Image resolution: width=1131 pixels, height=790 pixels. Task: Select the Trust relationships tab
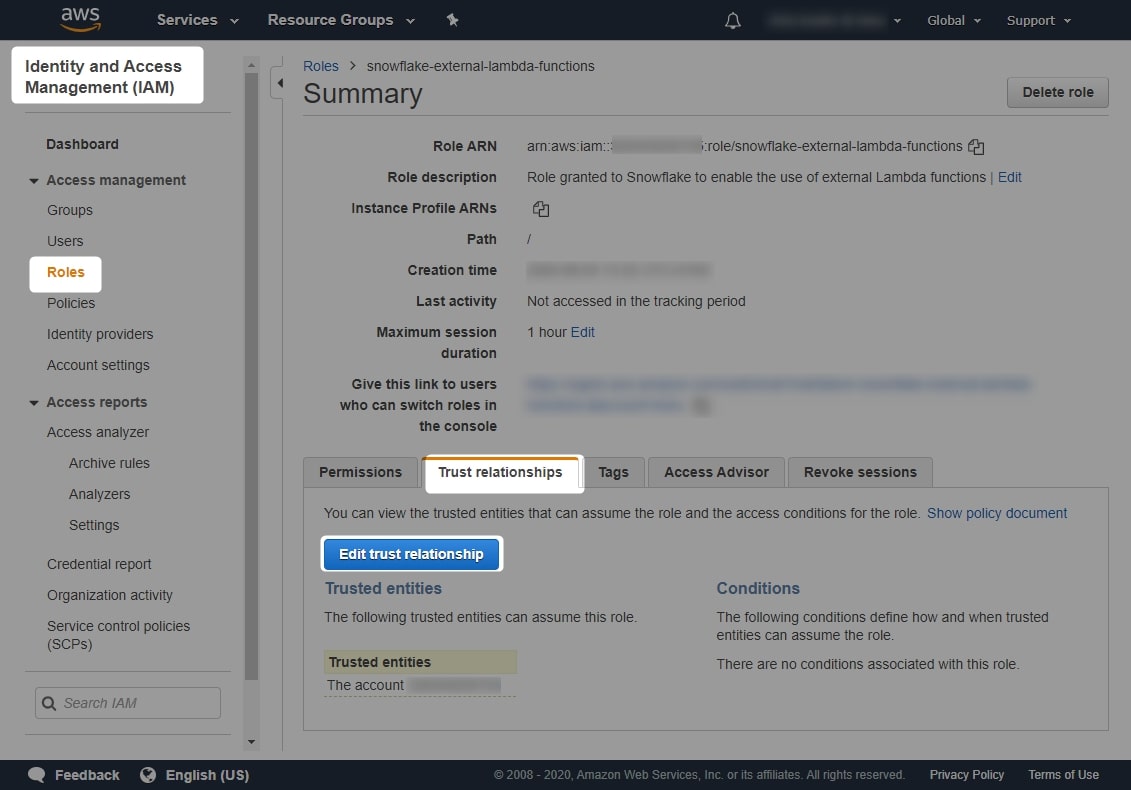pos(500,473)
